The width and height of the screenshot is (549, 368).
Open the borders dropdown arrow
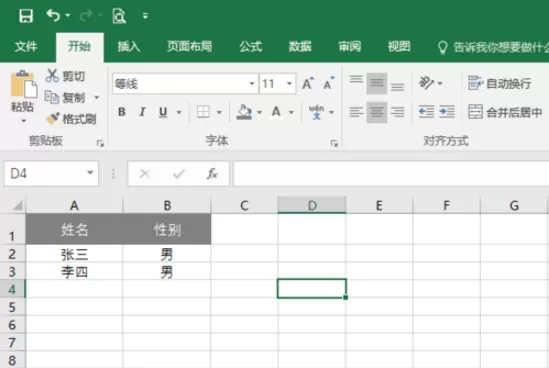point(219,112)
